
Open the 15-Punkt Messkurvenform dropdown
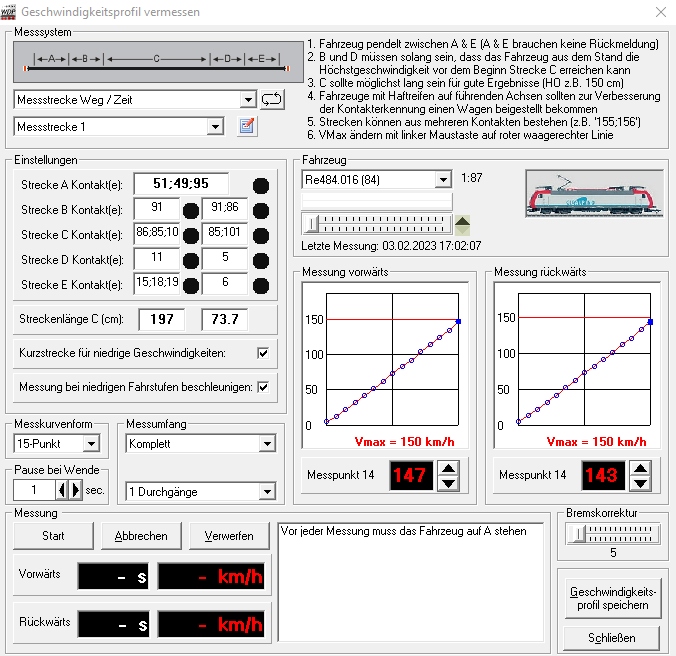(x=90, y=443)
